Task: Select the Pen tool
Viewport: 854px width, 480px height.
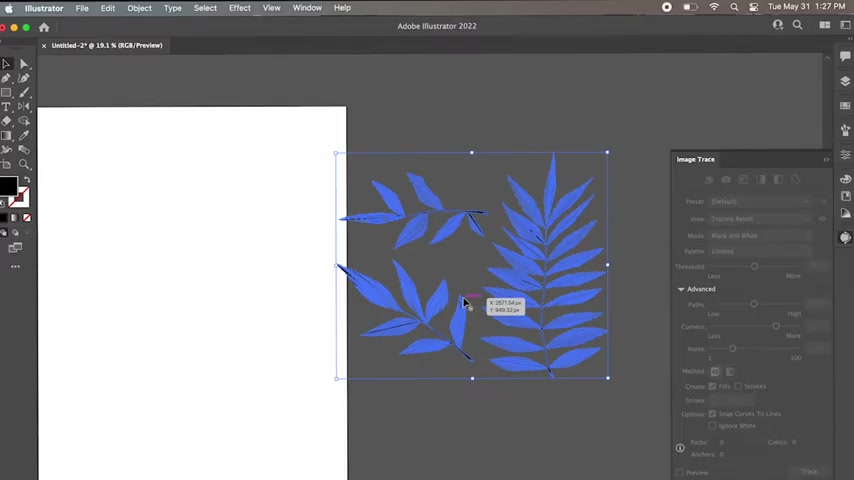Action: pyautogui.click(x=6, y=78)
